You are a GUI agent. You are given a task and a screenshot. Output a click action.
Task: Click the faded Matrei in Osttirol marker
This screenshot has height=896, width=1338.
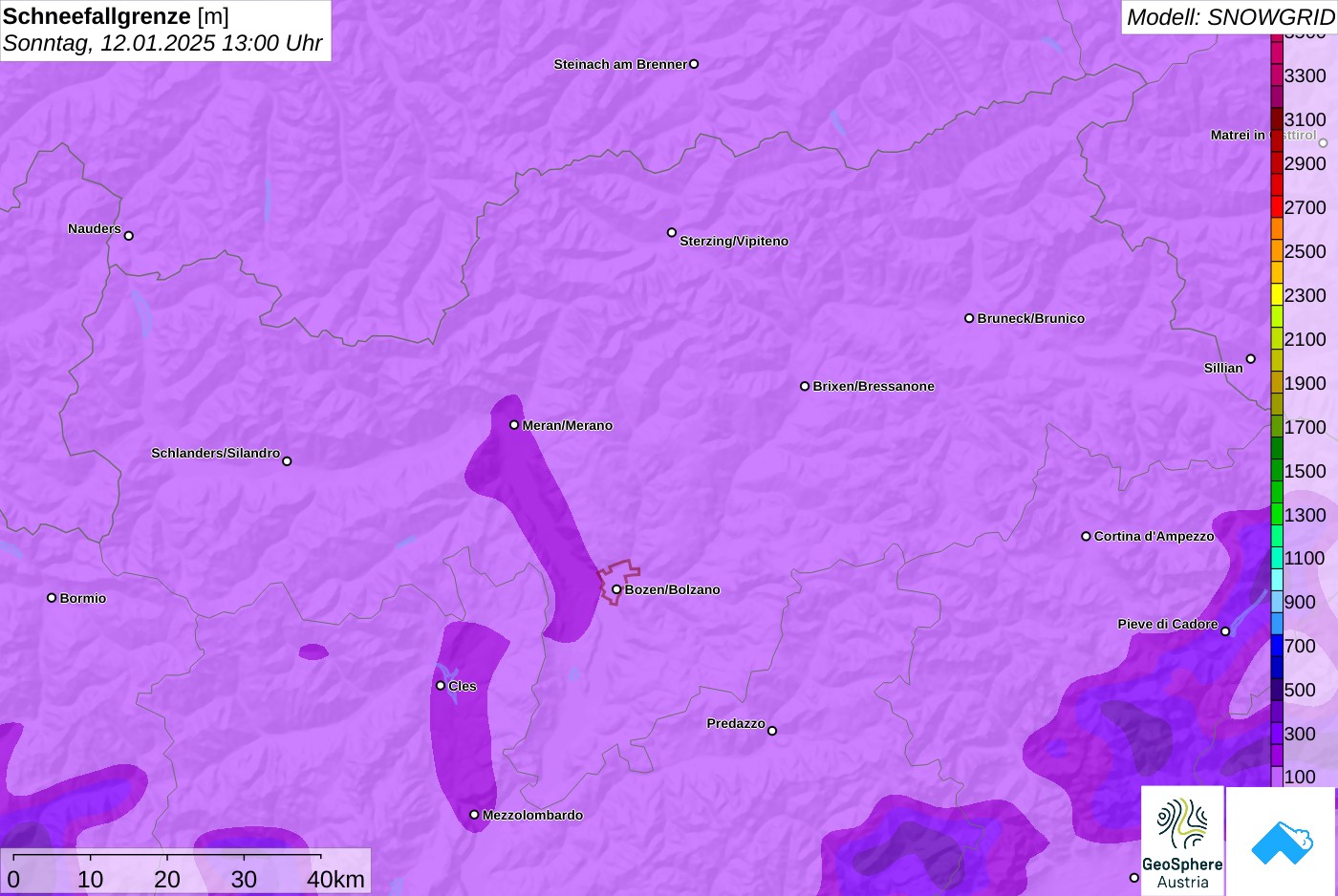1323,143
